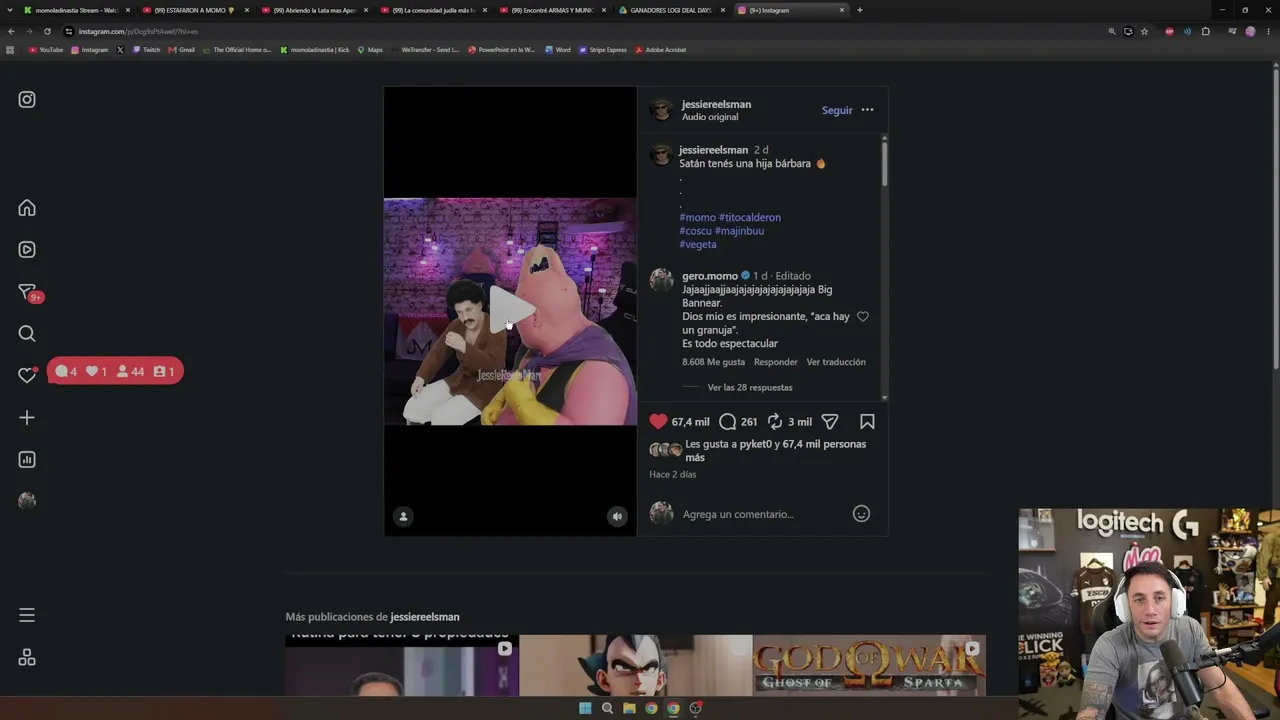Screen dimensions: 1280x720
Task: Open jessiereelsman profile from the post header
Action: pos(716,104)
